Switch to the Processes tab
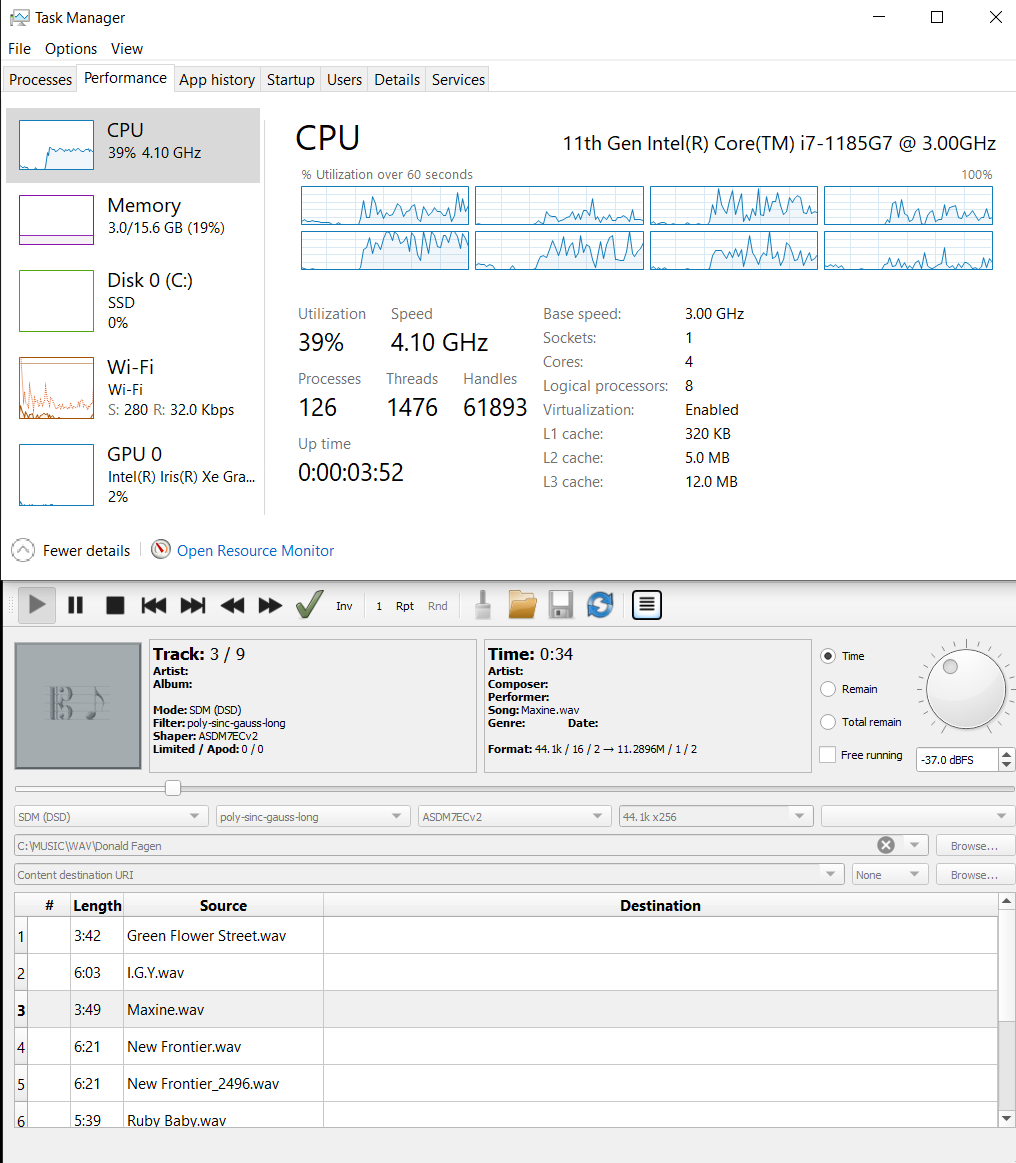The width and height of the screenshot is (1016, 1163). coord(40,79)
